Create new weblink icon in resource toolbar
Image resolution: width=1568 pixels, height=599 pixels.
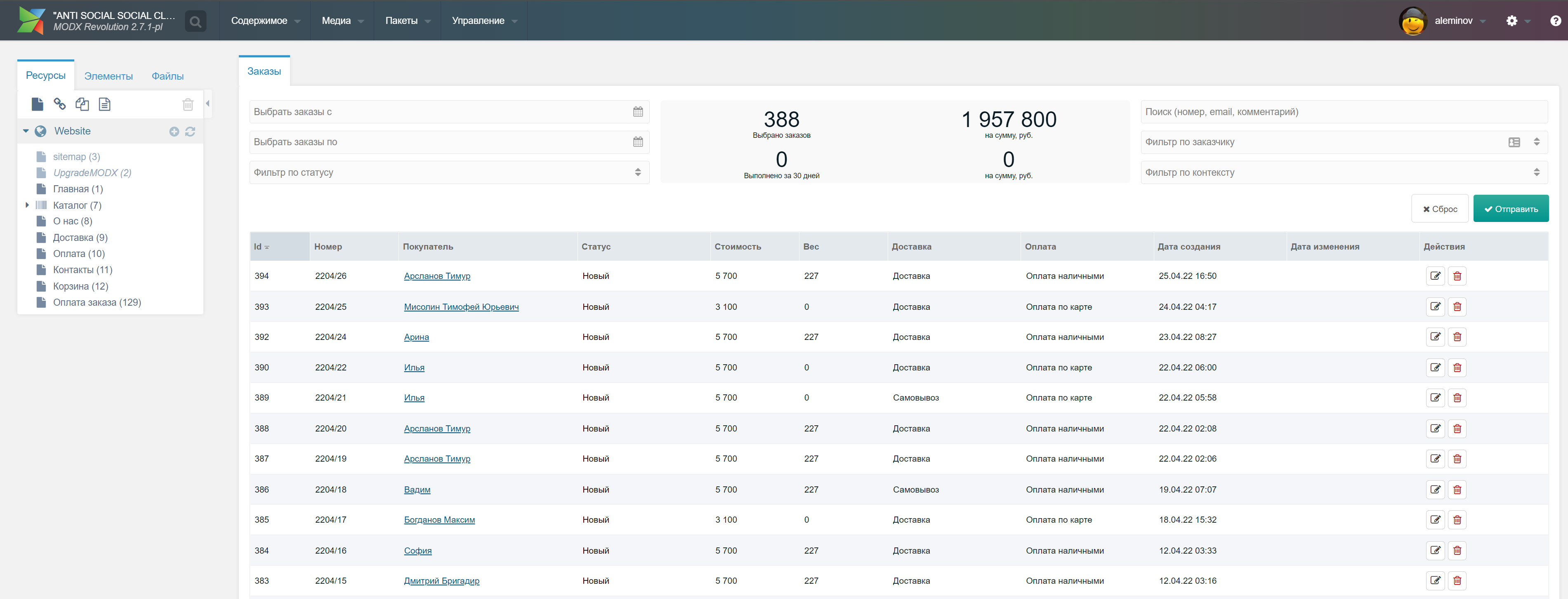(60, 104)
